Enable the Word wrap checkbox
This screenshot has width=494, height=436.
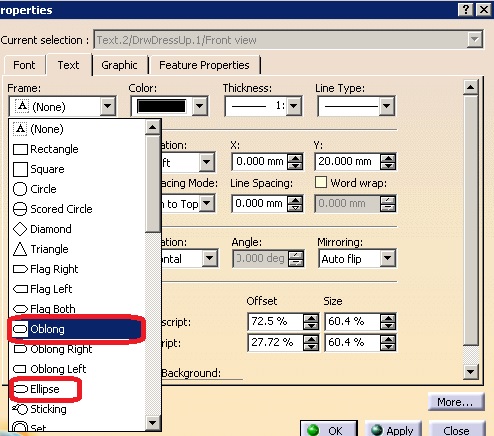(321, 182)
